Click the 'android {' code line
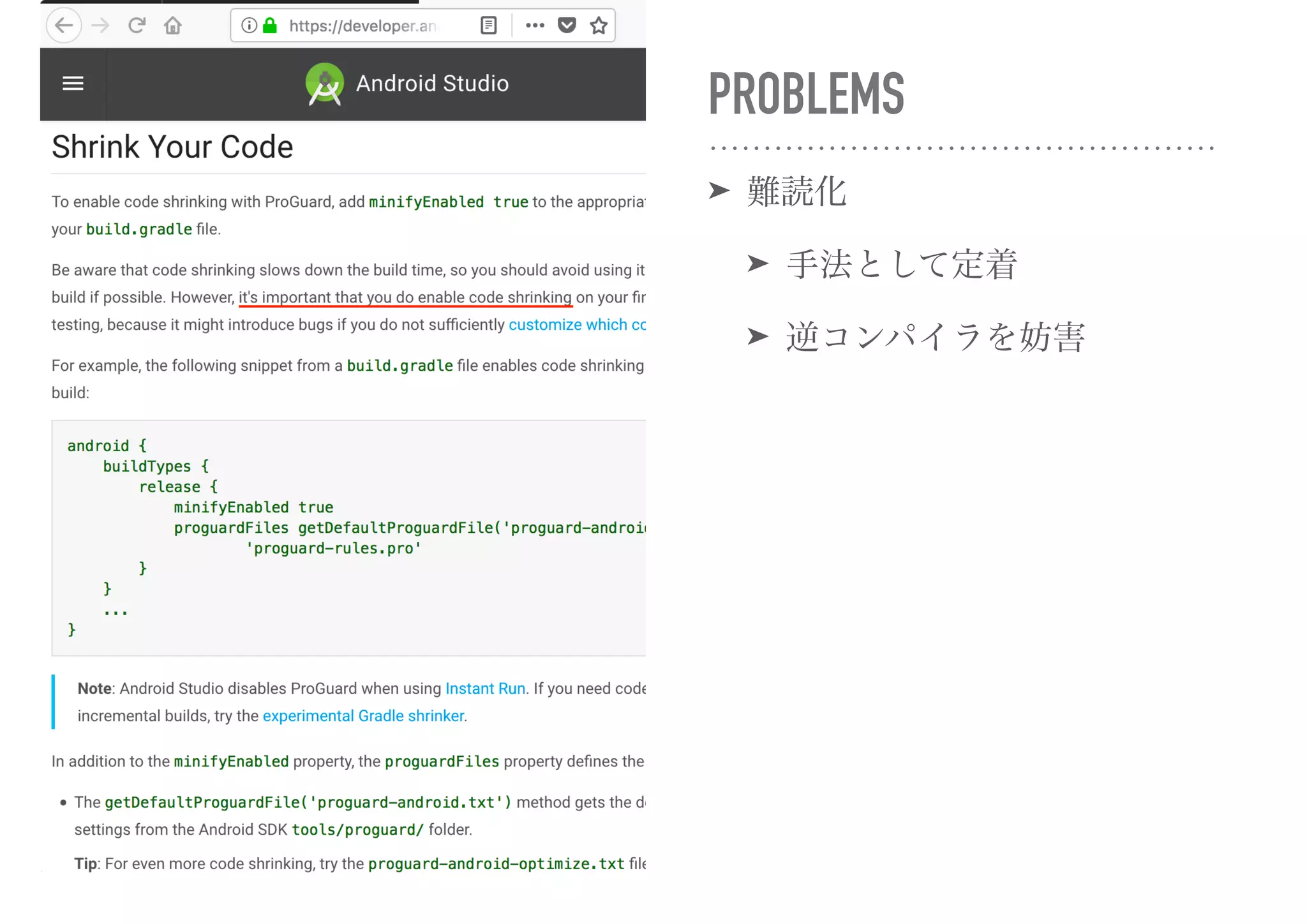 107,445
